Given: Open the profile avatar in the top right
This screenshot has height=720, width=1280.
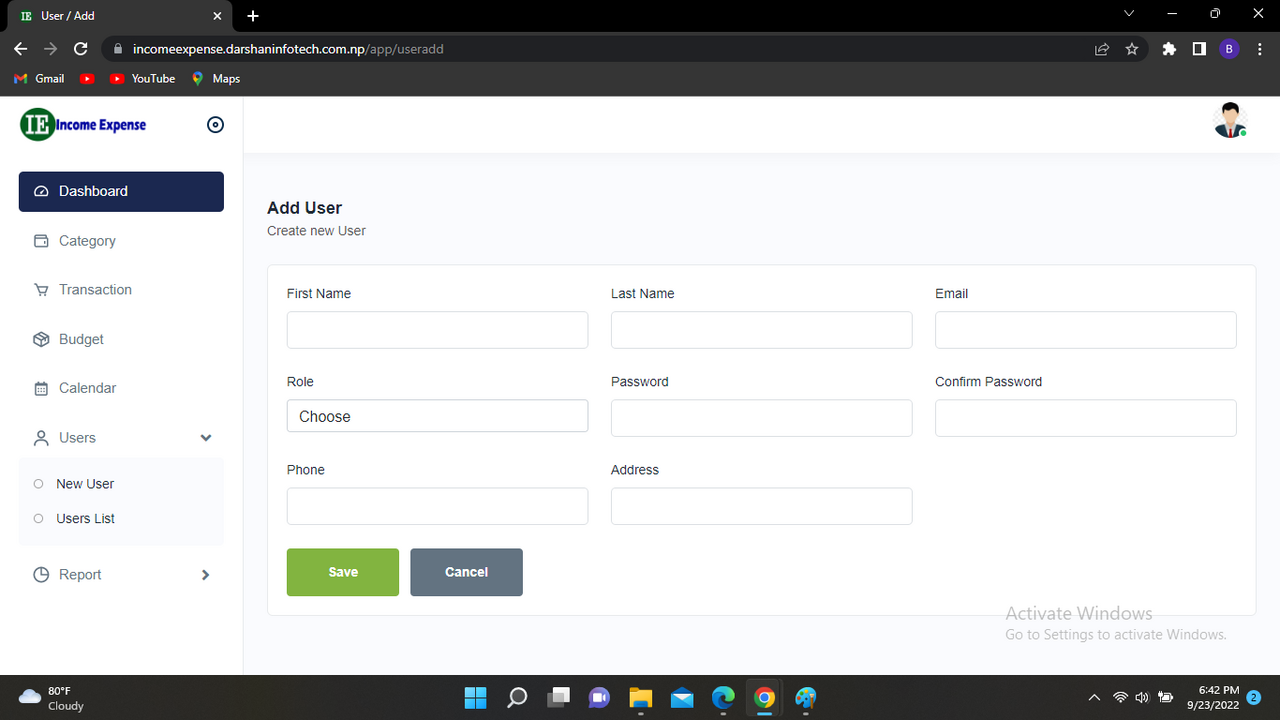Looking at the screenshot, I should click(x=1229, y=119).
